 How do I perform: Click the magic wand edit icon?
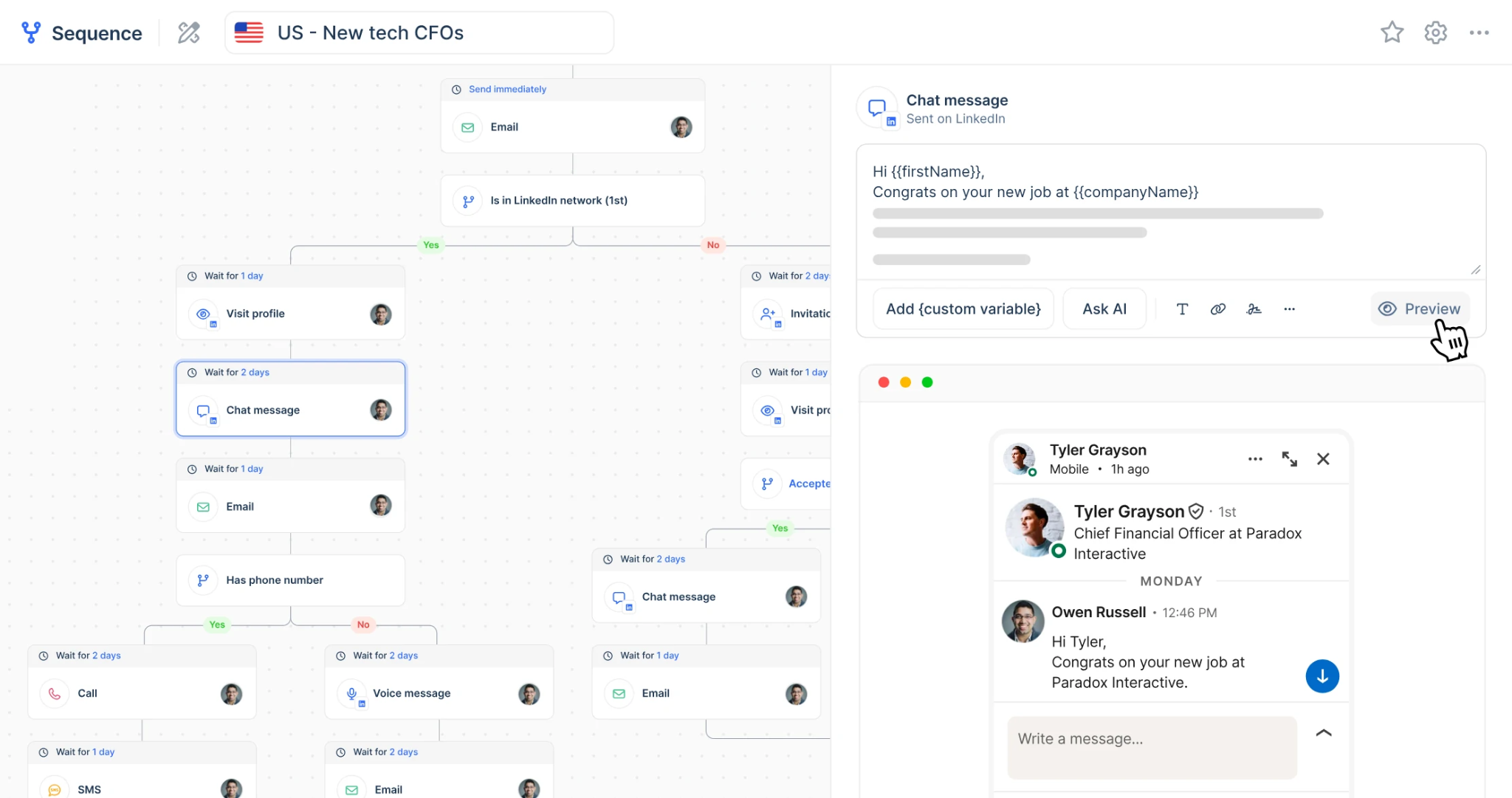(x=189, y=32)
